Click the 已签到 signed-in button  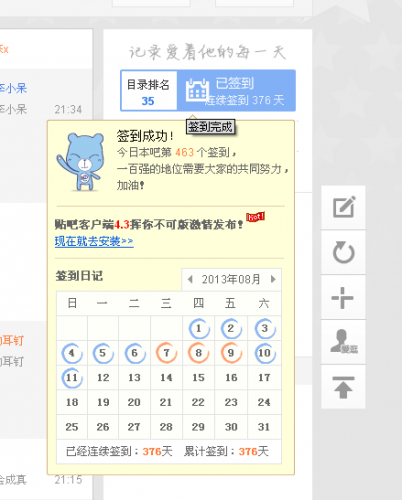click(236, 90)
